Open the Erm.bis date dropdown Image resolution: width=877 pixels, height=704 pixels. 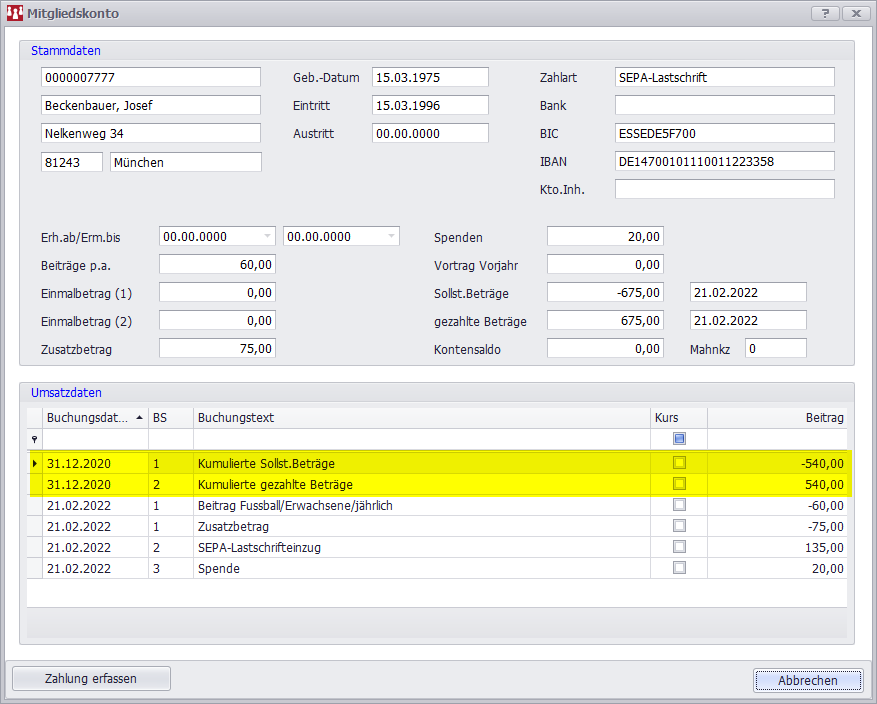pos(391,237)
